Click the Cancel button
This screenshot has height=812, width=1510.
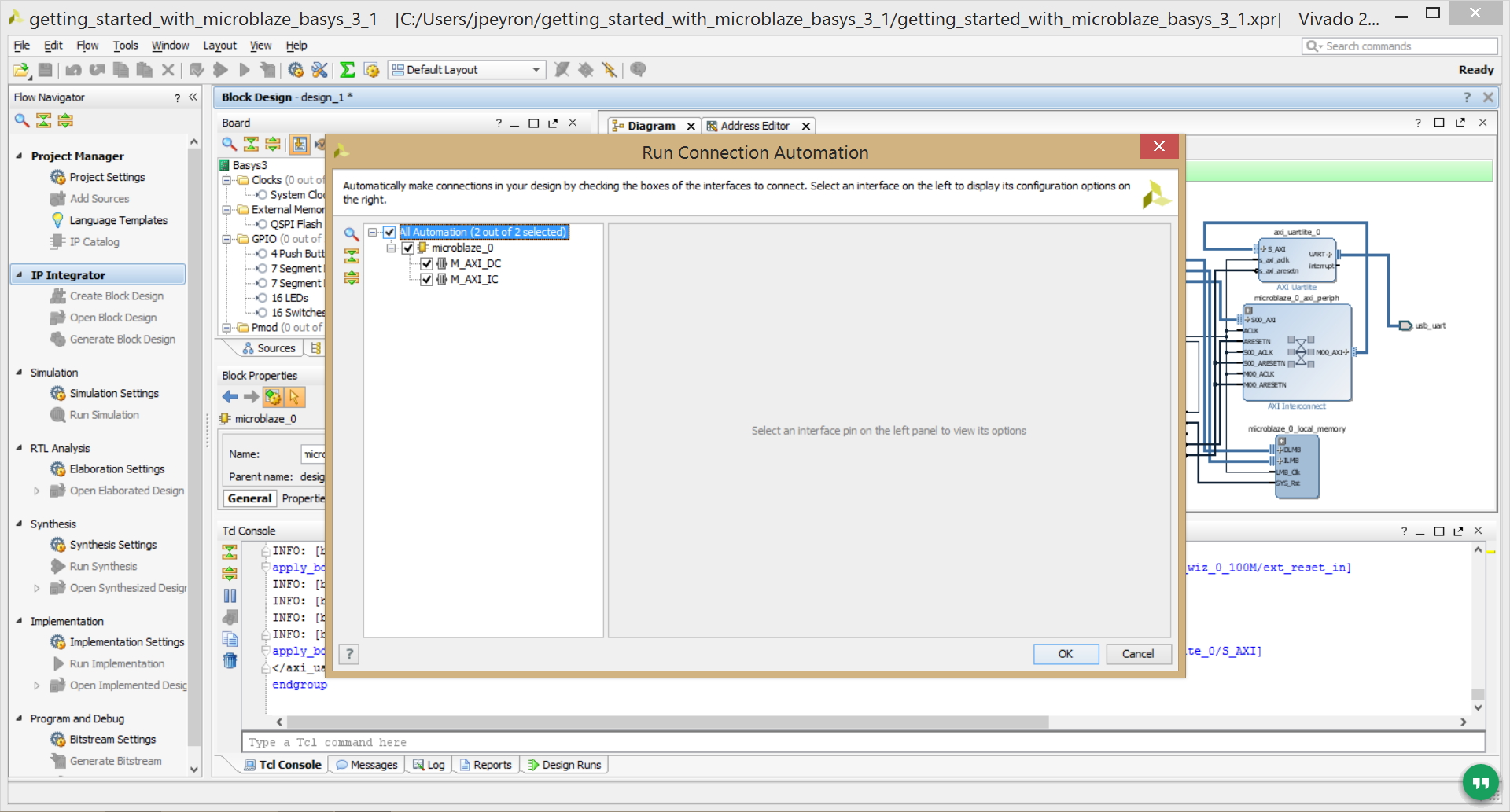pos(1138,654)
